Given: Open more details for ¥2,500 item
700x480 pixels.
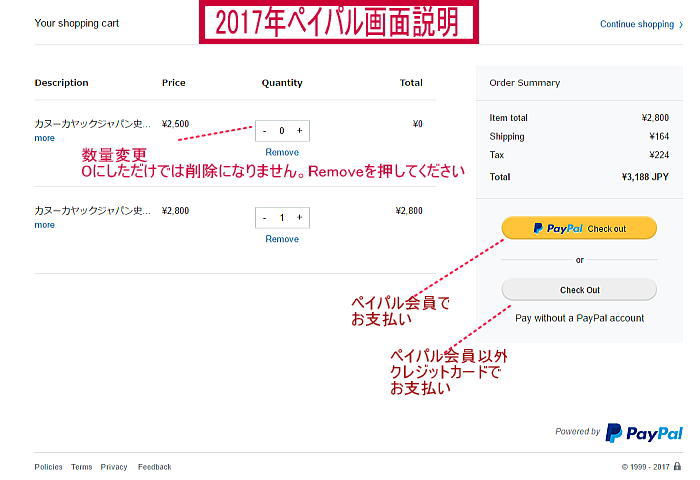Looking at the screenshot, I should pos(45,138).
